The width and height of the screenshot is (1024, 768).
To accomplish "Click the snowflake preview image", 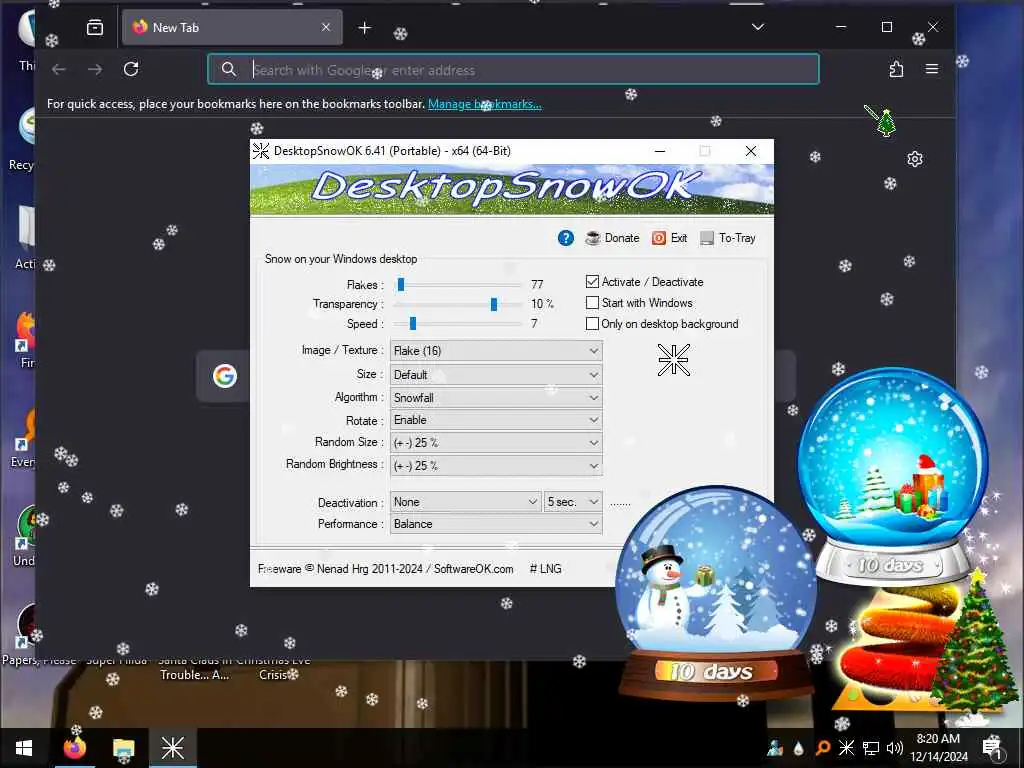I will (673, 360).
